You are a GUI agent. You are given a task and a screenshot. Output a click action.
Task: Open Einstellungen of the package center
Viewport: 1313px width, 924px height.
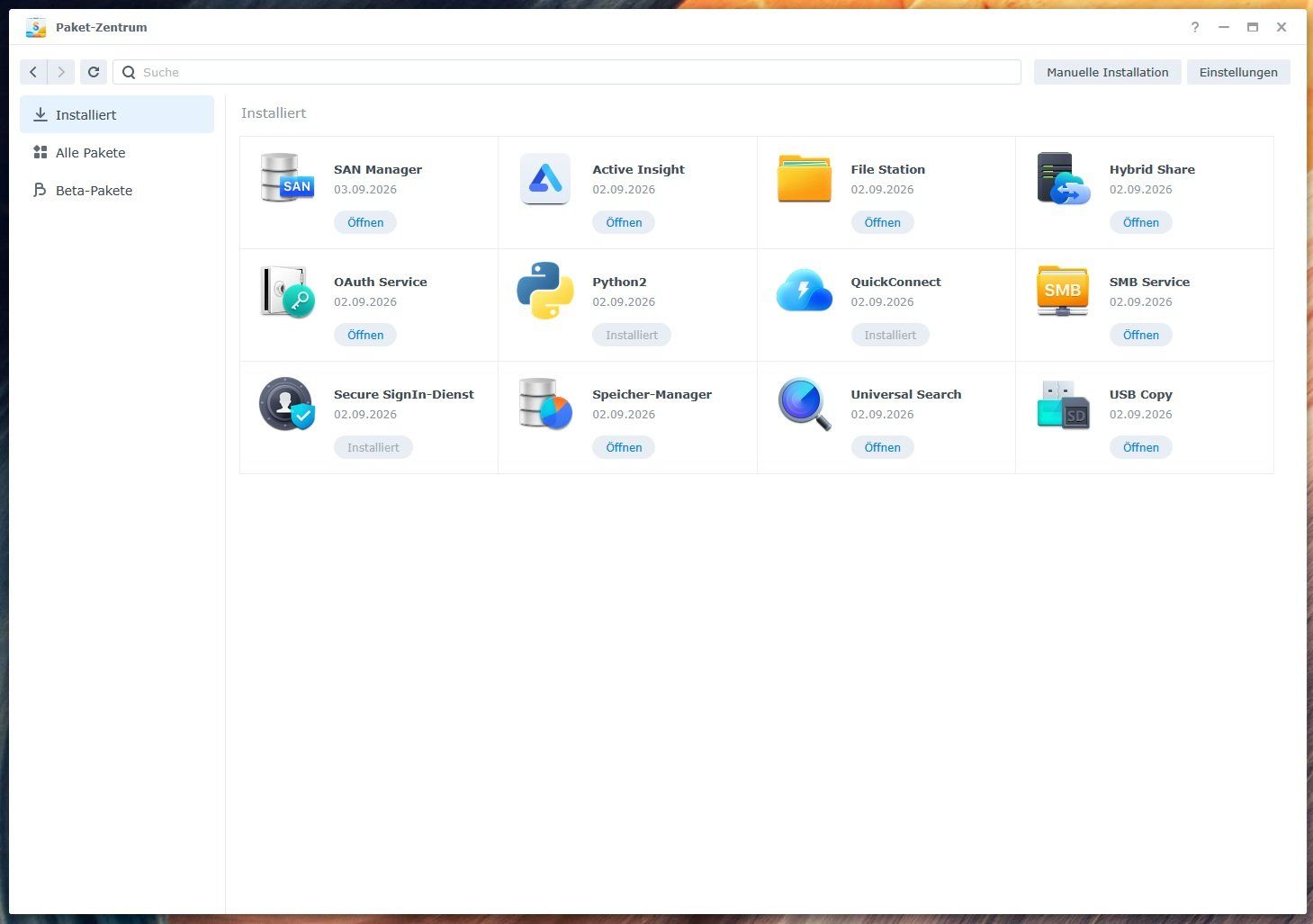[1238, 72]
